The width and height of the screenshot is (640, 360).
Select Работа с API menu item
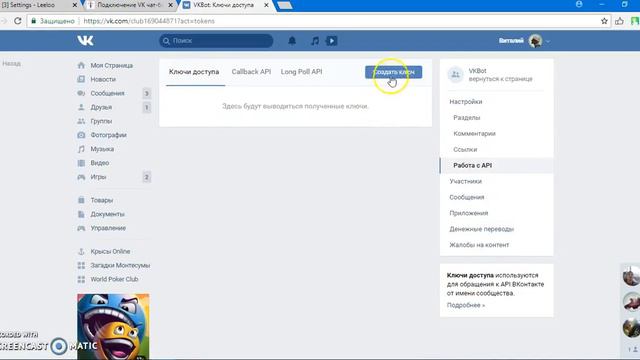[496, 165]
